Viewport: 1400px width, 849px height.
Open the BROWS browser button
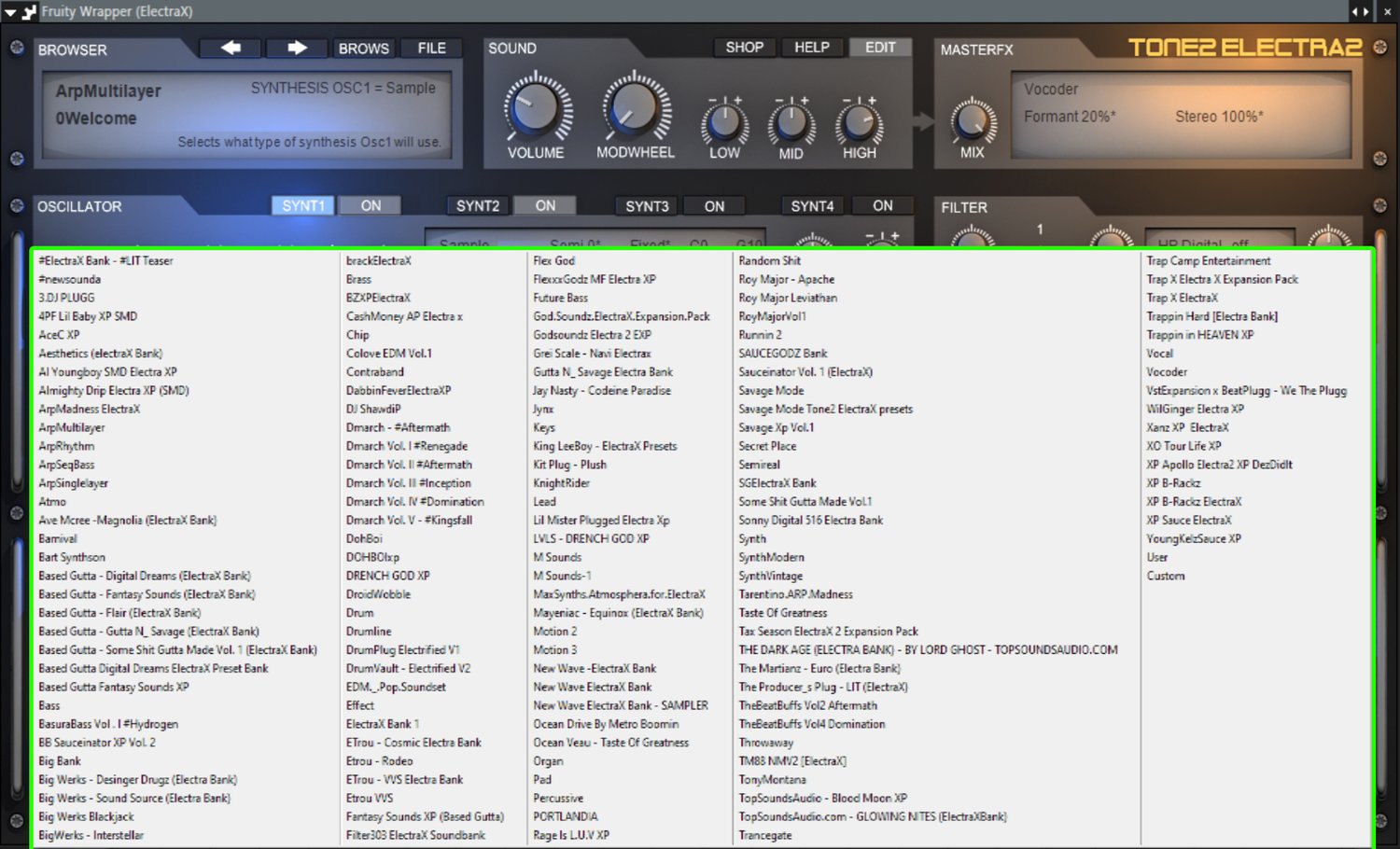click(364, 48)
